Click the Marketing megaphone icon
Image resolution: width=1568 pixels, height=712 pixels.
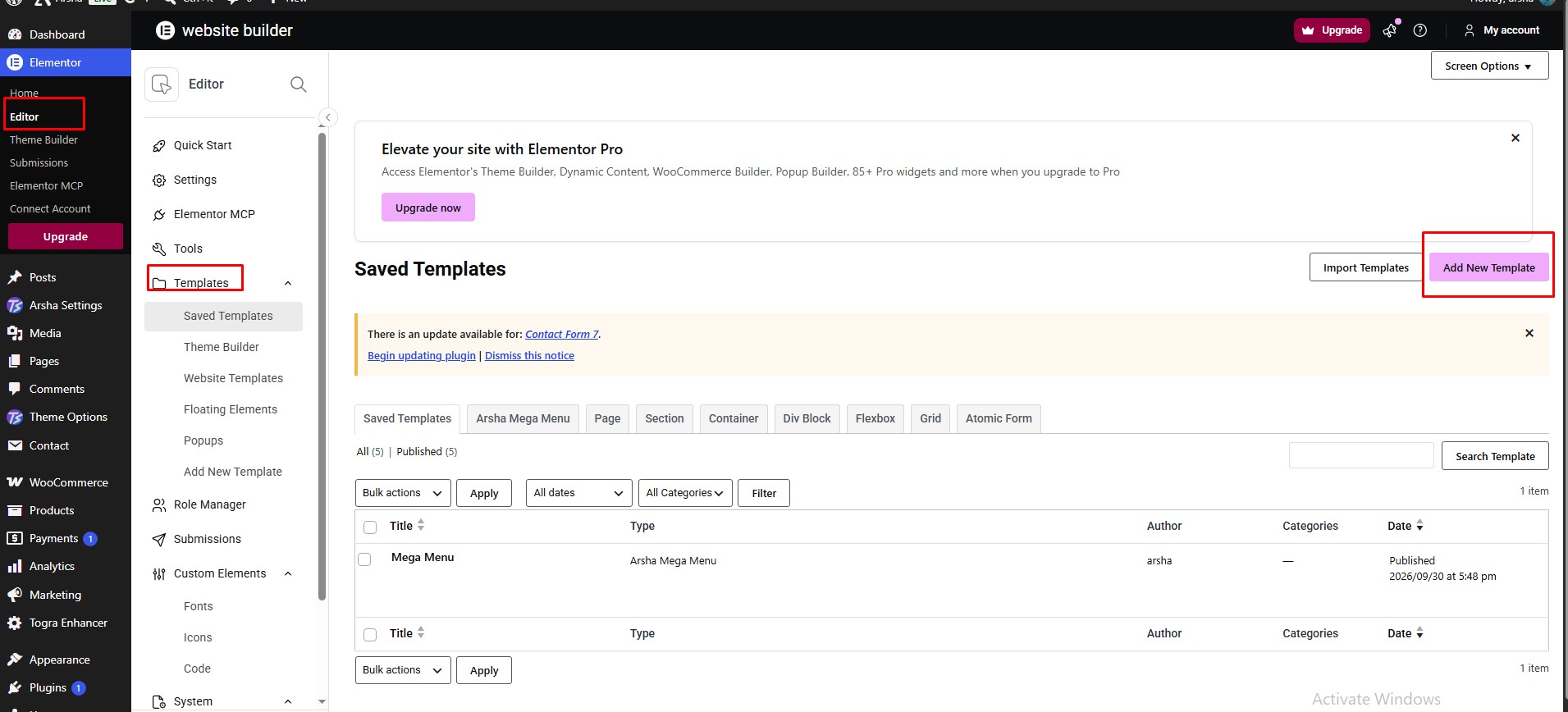(14, 595)
